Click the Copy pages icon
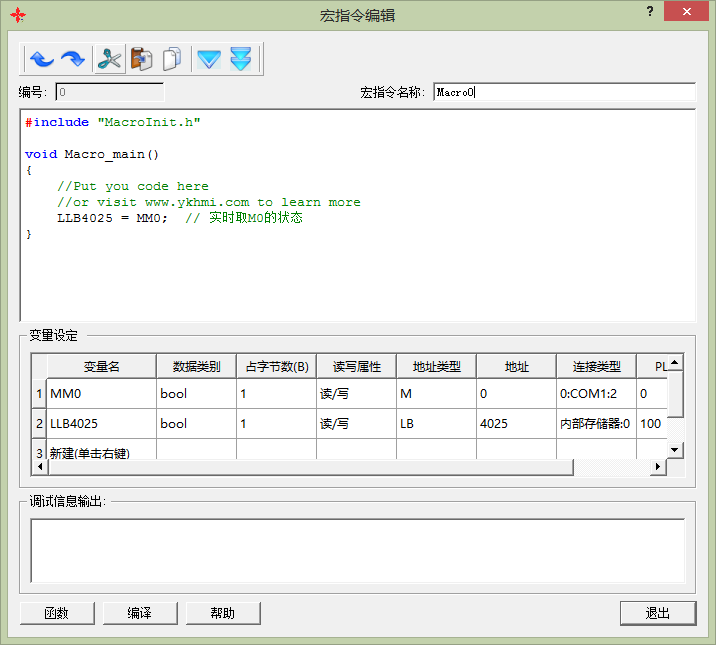 173,59
